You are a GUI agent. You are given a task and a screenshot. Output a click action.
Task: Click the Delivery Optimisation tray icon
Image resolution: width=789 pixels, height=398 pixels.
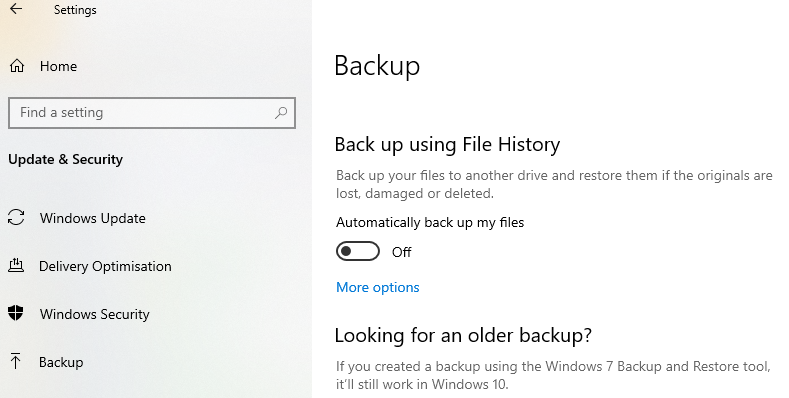point(16,266)
